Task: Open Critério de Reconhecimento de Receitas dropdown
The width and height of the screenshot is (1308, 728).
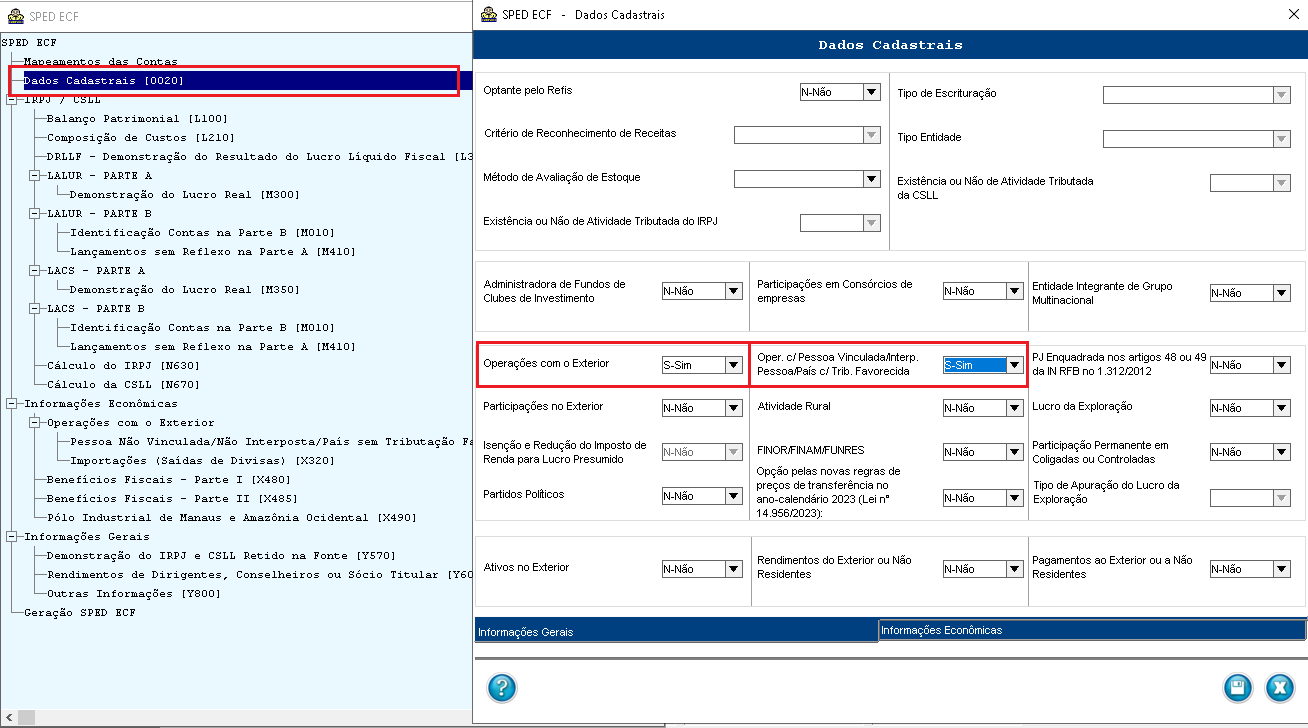Action: 872,135
